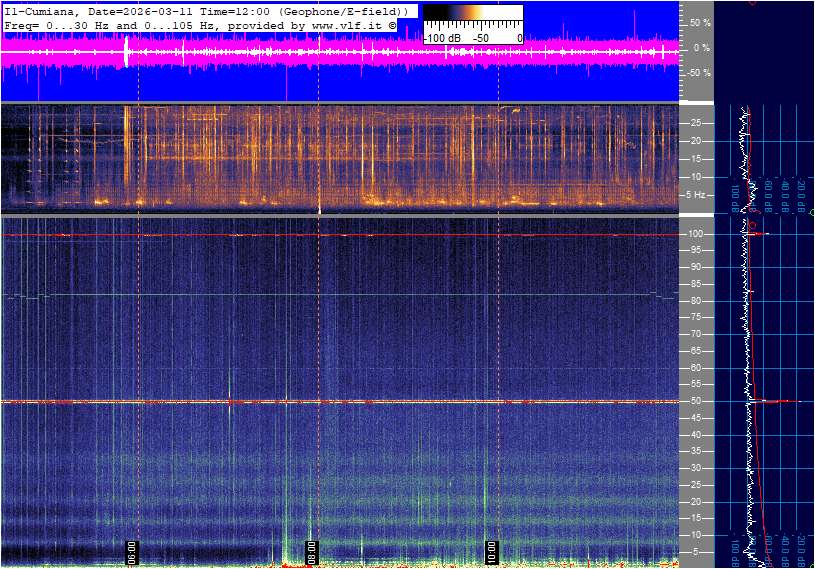This screenshot has height=569, width=815.
Task: Click the -100 dB label on color scale
Action: [x=441, y=38]
